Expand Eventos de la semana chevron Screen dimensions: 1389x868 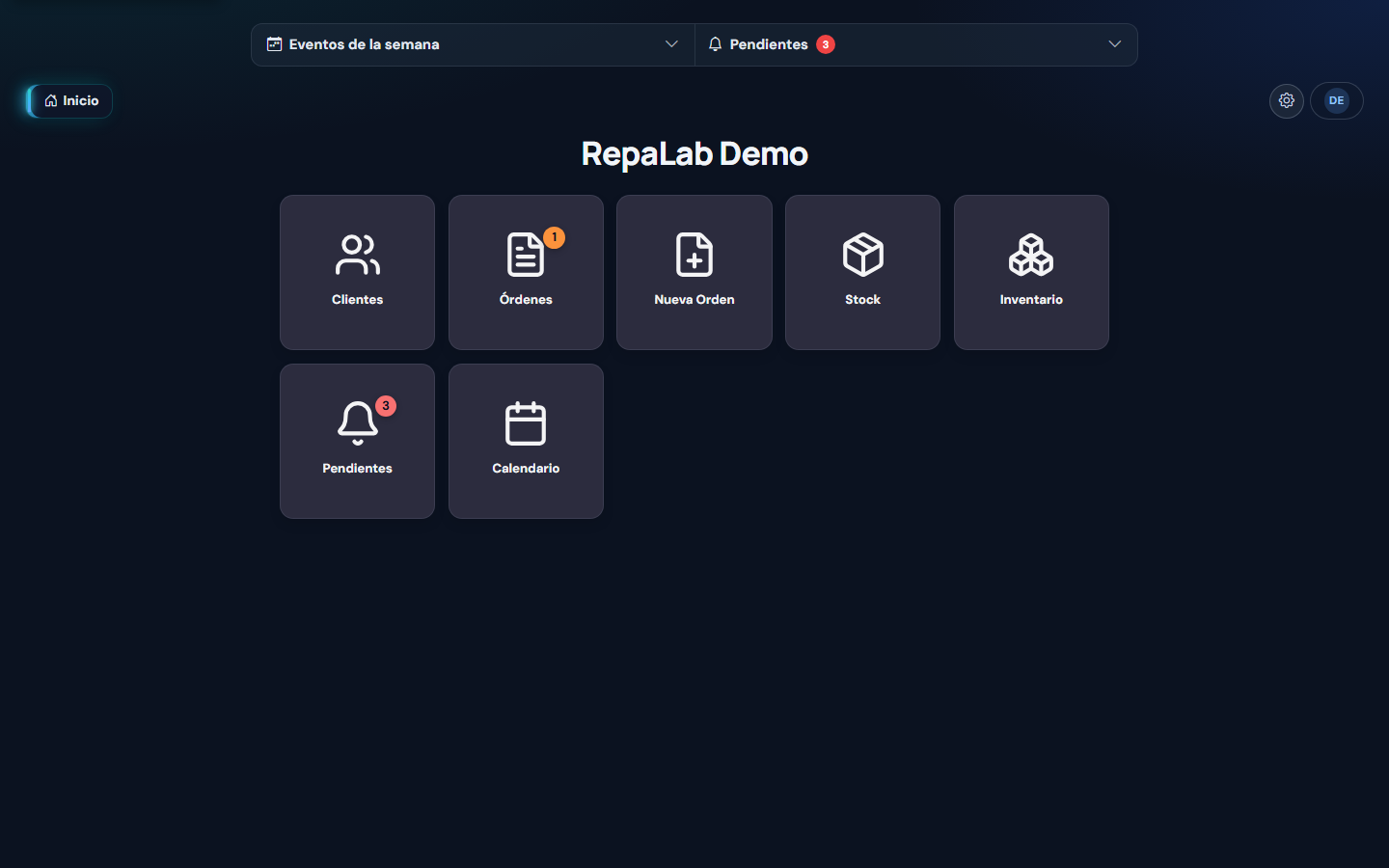(x=671, y=44)
